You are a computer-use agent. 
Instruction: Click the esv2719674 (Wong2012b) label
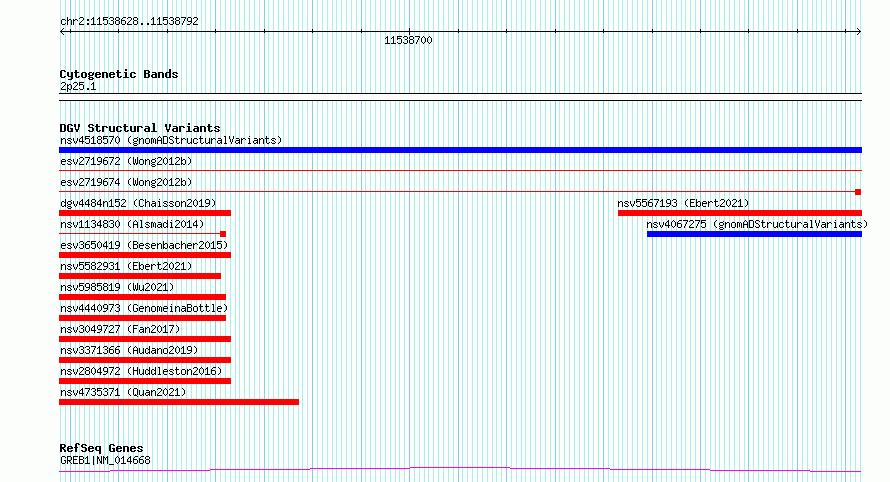(x=126, y=182)
